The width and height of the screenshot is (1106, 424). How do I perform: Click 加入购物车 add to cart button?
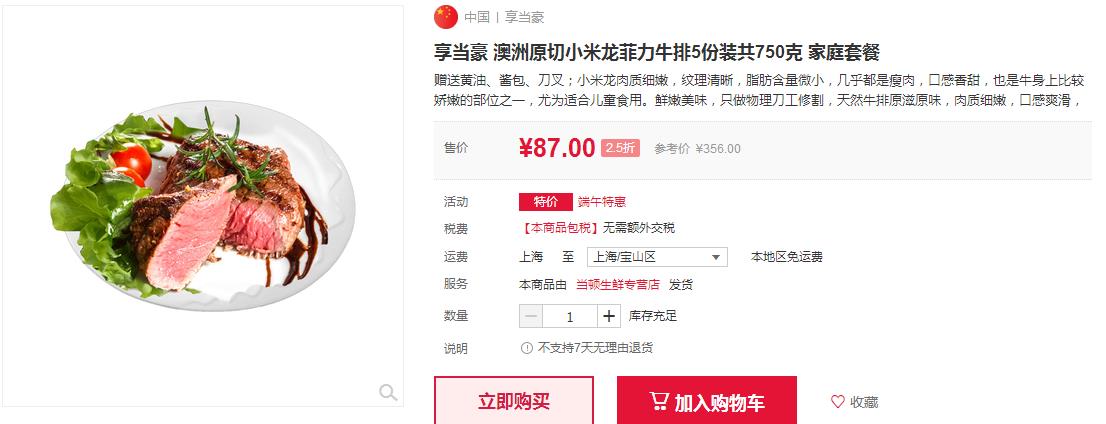(x=707, y=401)
